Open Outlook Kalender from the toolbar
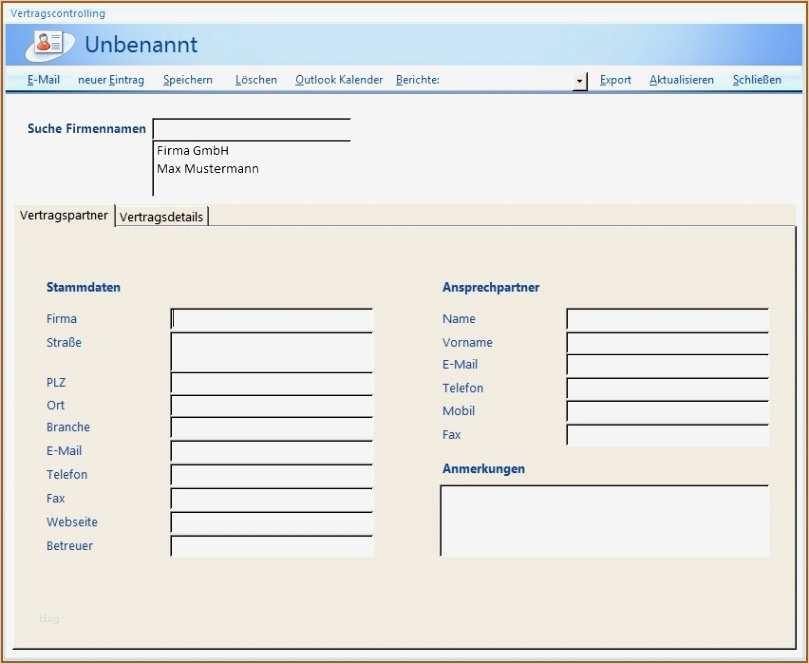 pos(339,80)
